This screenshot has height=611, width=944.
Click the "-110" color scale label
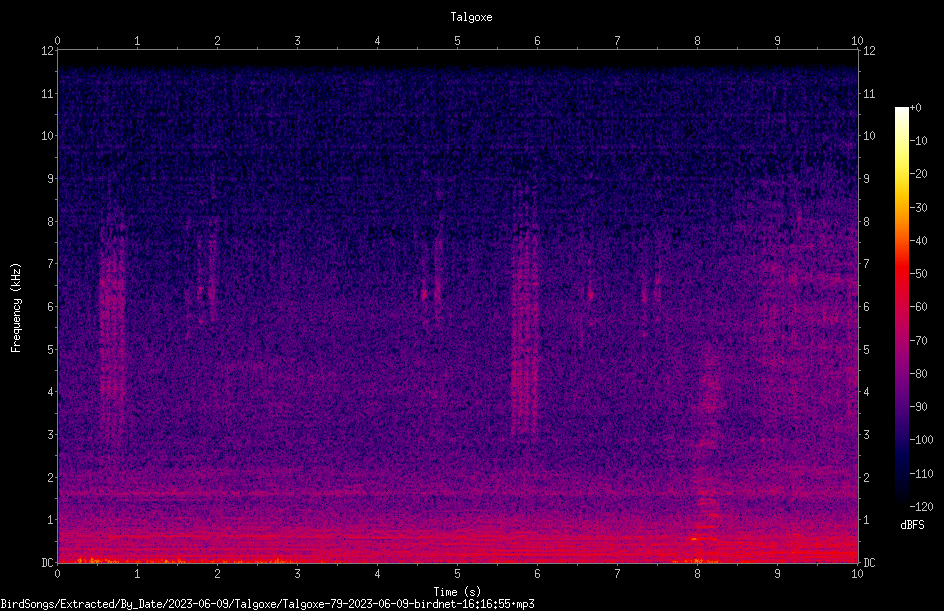[921, 474]
